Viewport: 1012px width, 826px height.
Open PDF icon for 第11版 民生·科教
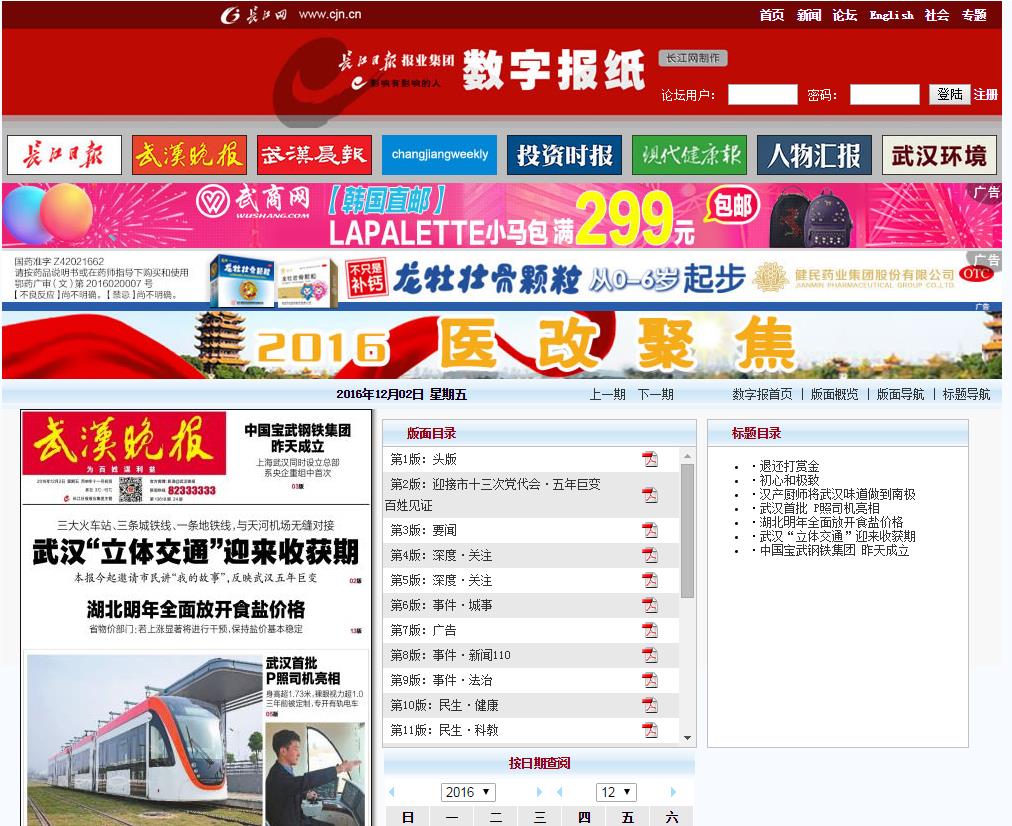[650, 730]
